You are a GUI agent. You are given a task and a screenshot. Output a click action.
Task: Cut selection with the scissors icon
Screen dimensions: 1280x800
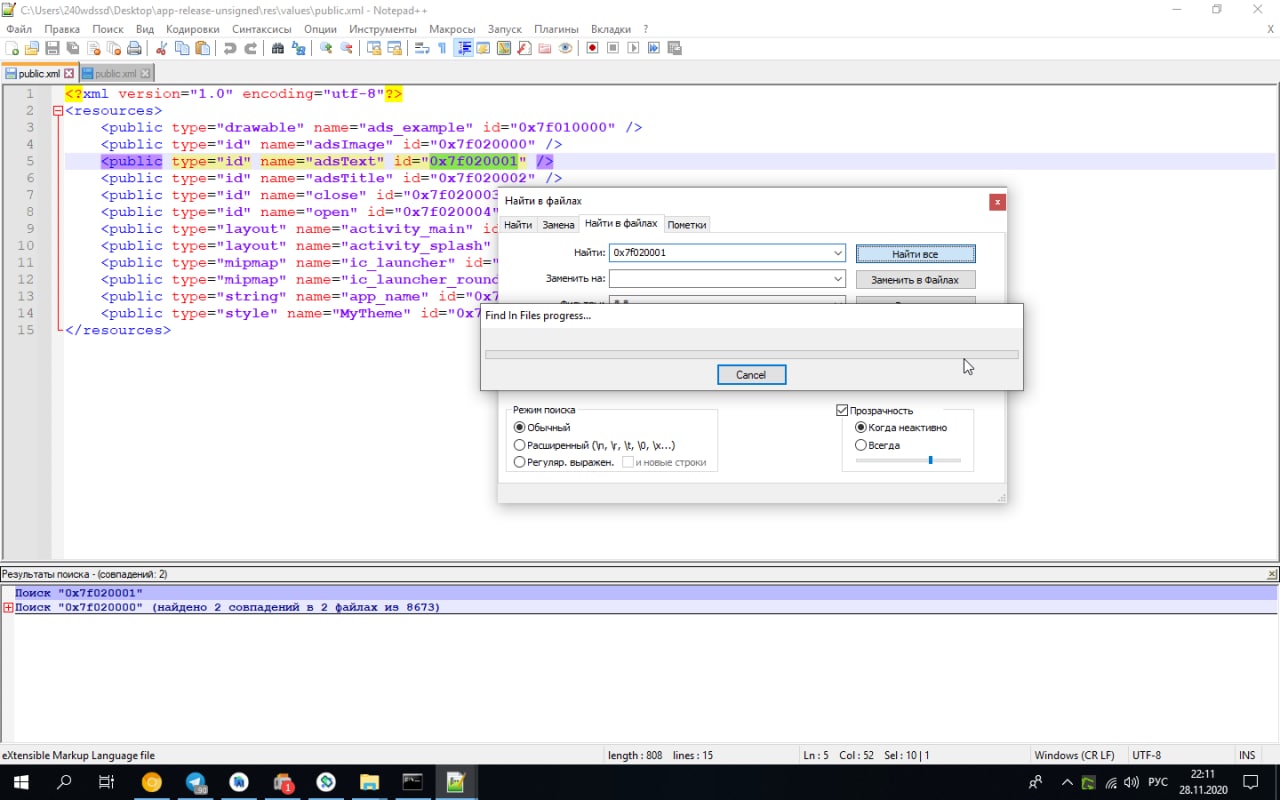click(161, 48)
